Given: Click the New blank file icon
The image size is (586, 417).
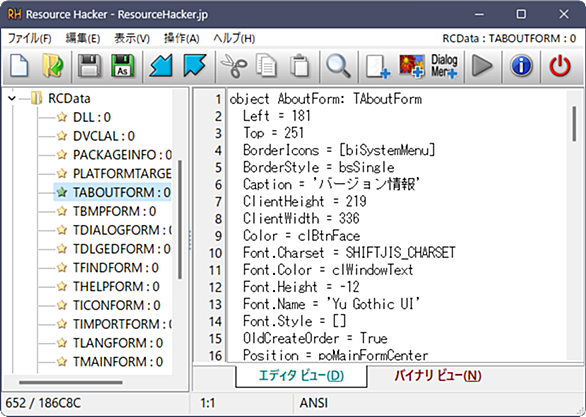Looking at the screenshot, I should (19, 66).
